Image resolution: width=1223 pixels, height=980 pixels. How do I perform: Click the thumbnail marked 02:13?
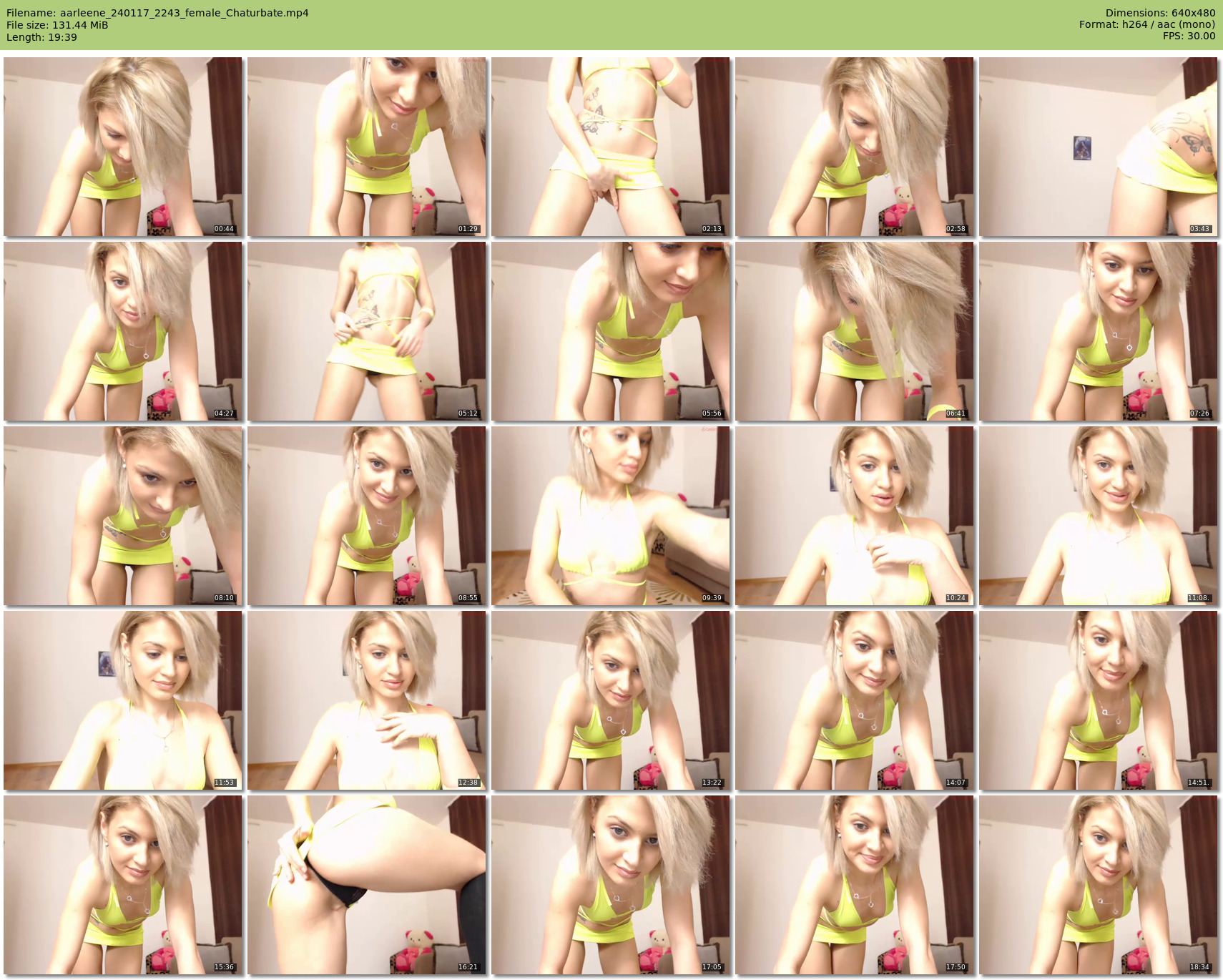[611, 147]
